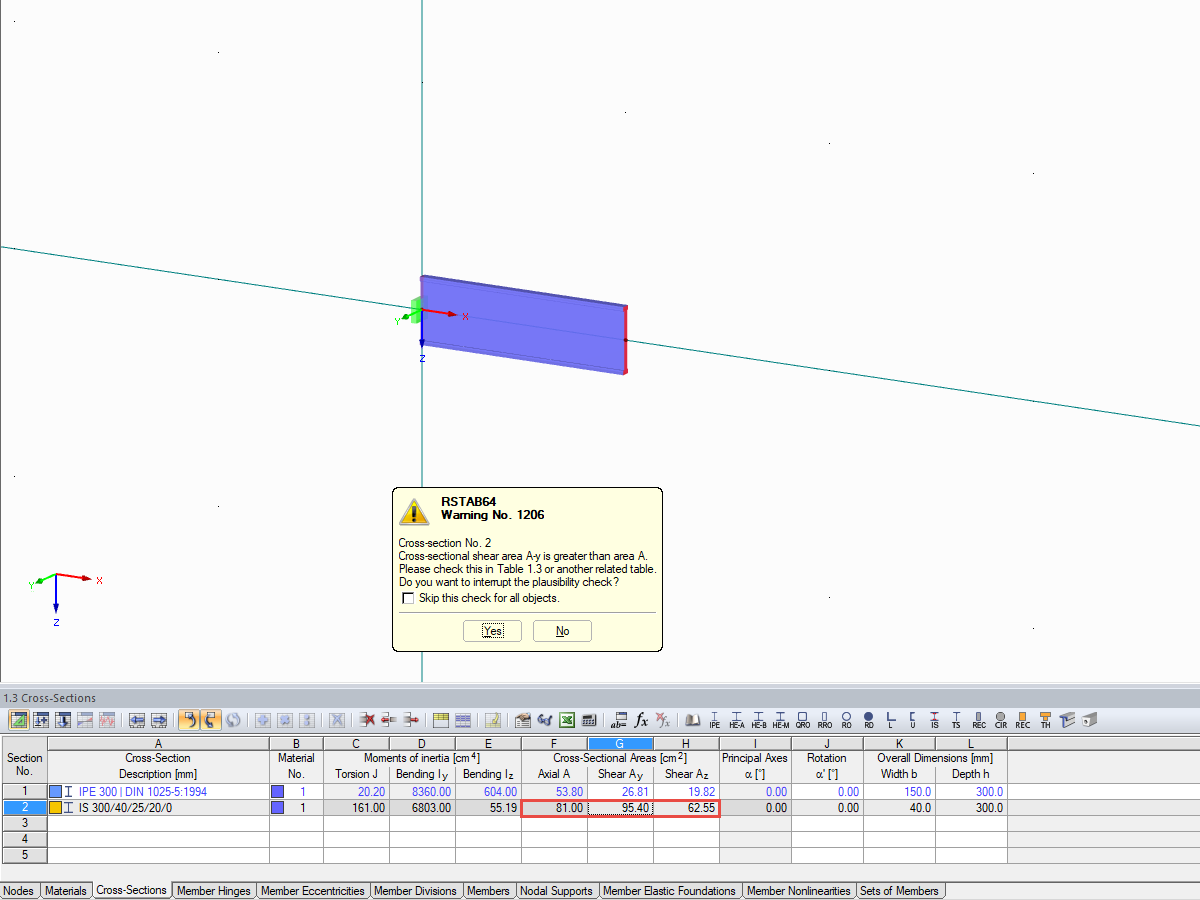Viewport: 1200px width, 900px height.
Task: Select the HE-B section type icon
Action: pyautogui.click(x=758, y=719)
